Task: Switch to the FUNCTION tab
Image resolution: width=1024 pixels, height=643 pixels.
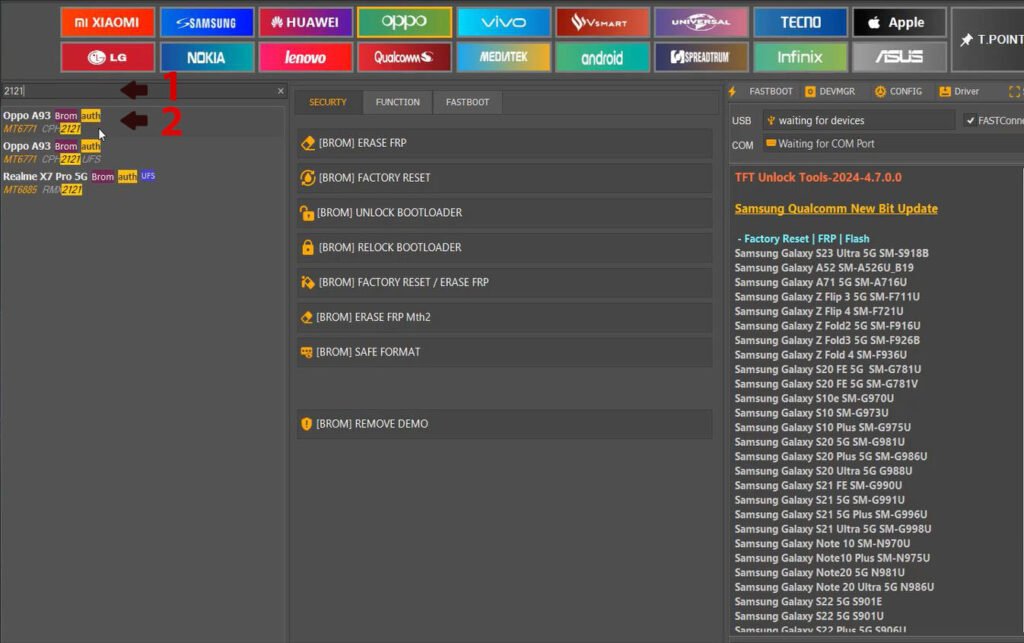Action: click(398, 102)
